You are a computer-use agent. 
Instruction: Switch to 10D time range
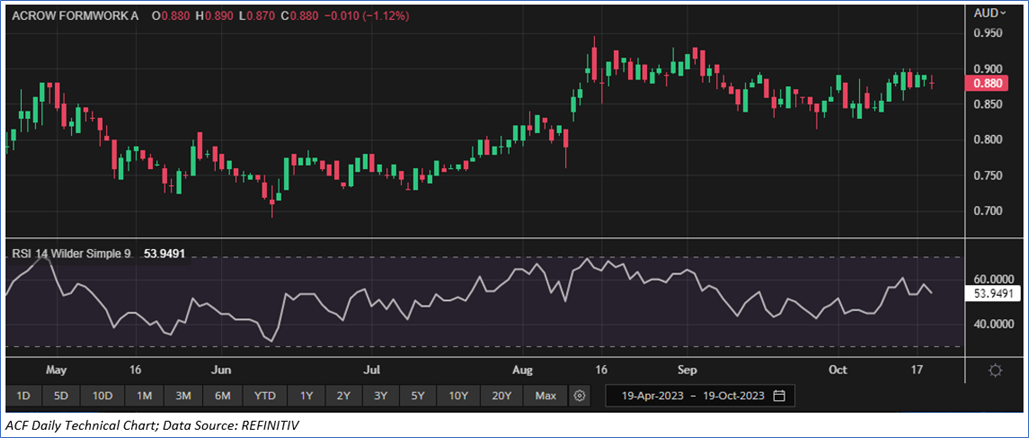(103, 396)
